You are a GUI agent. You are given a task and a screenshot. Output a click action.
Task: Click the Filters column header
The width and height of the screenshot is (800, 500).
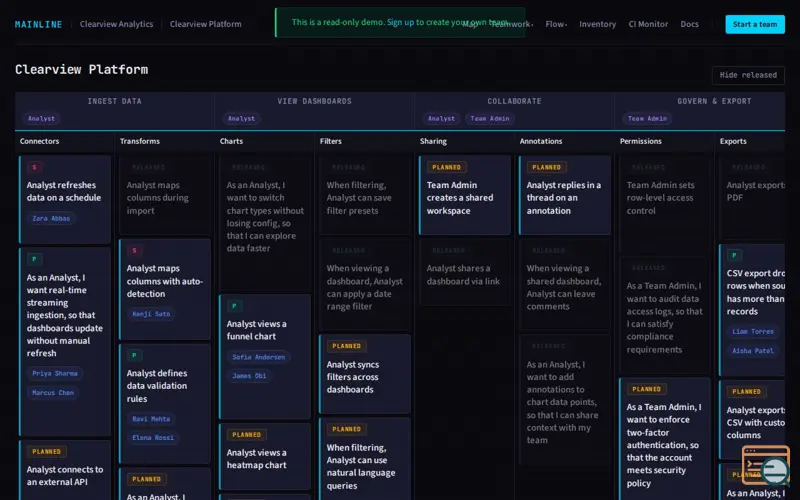pyautogui.click(x=331, y=141)
